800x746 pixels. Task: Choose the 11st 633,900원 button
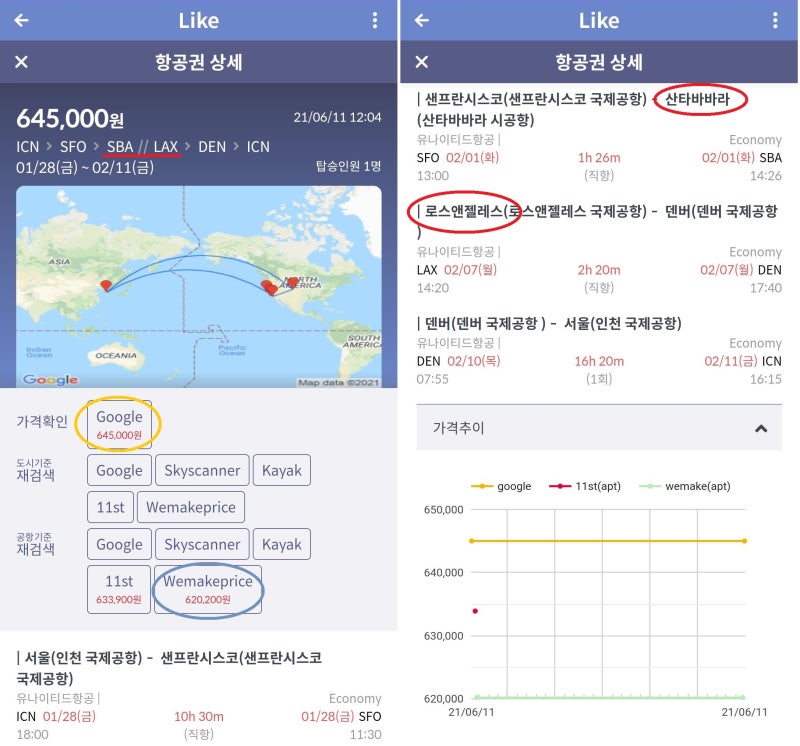tap(118, 589)
